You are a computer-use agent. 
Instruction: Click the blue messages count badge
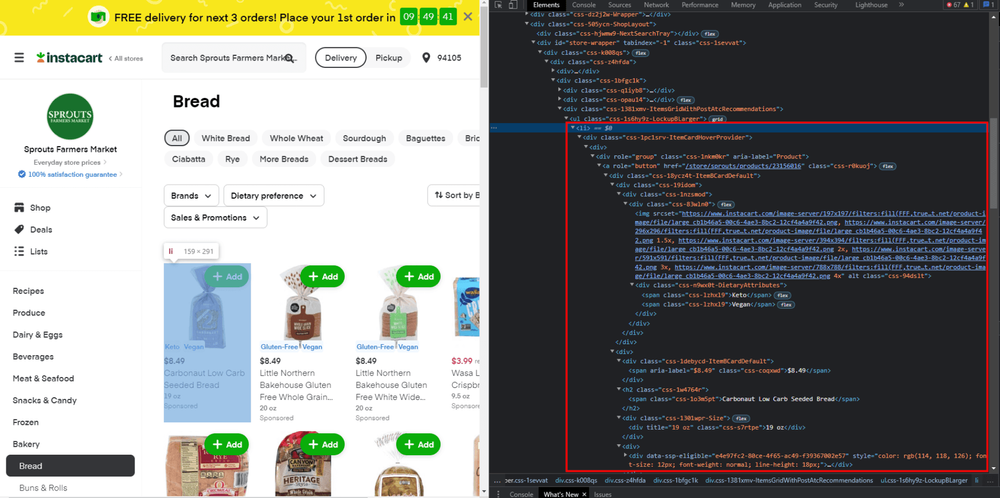pyautogui.click(x=990, y=4)
